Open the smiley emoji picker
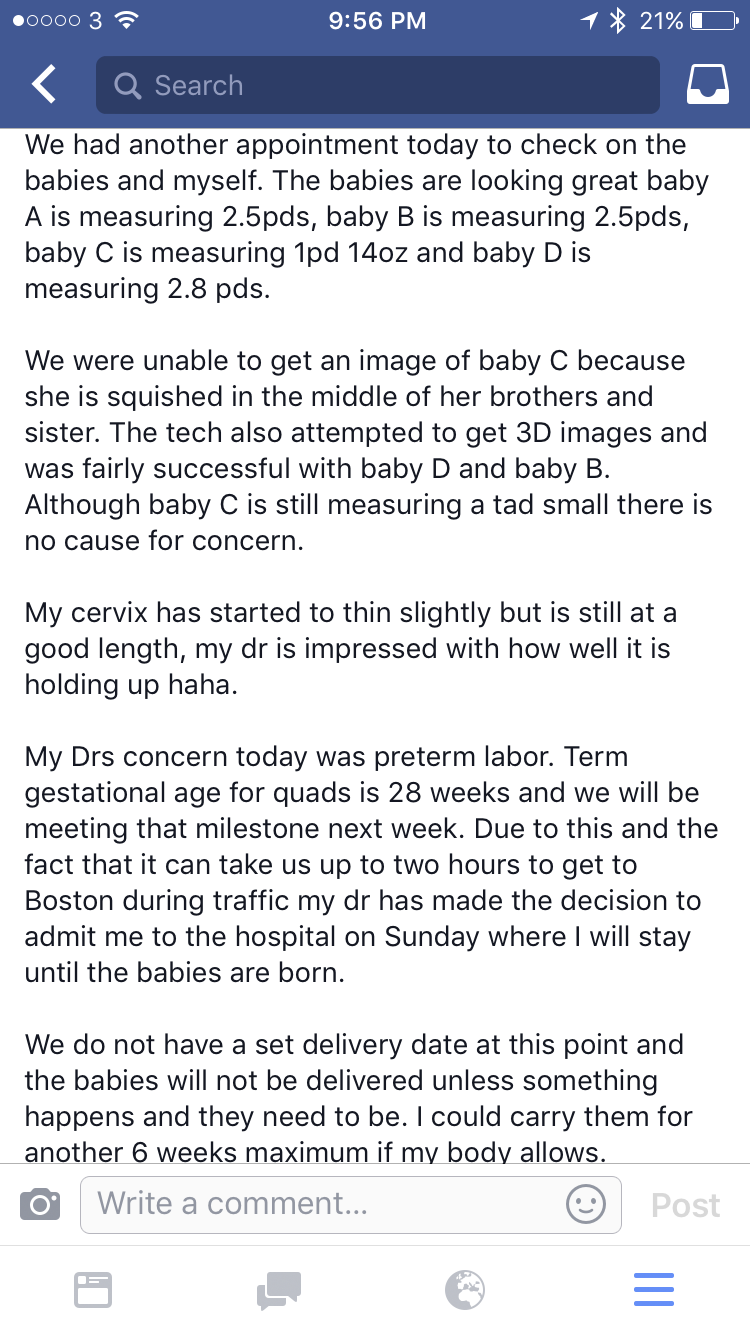This screenshot has width=750, height=1334. coord(586,1203)
